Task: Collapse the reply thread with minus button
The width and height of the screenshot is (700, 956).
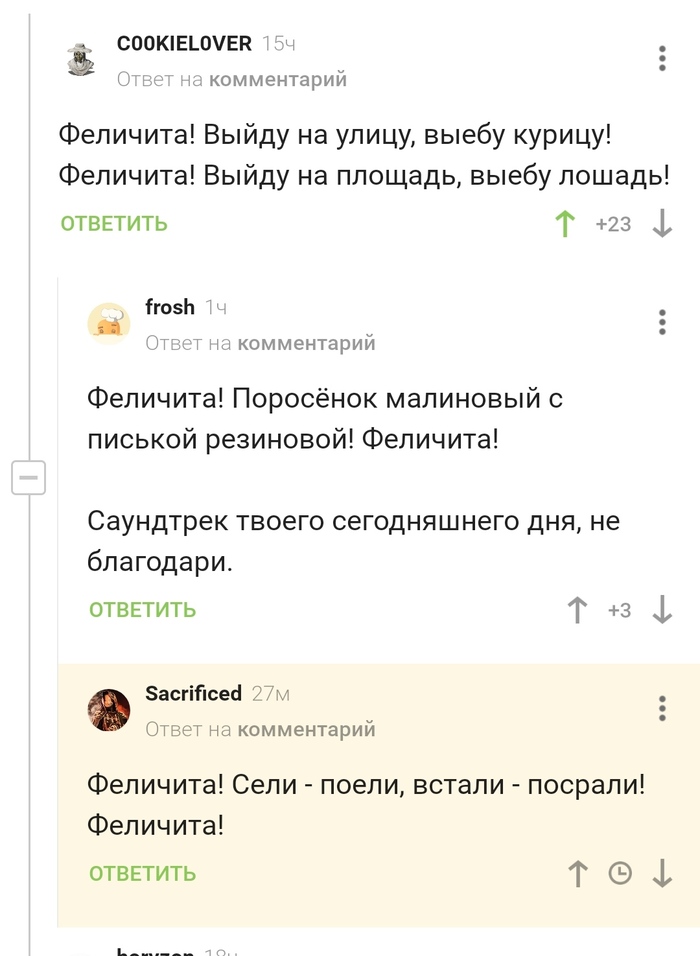Action: [28, 479]
